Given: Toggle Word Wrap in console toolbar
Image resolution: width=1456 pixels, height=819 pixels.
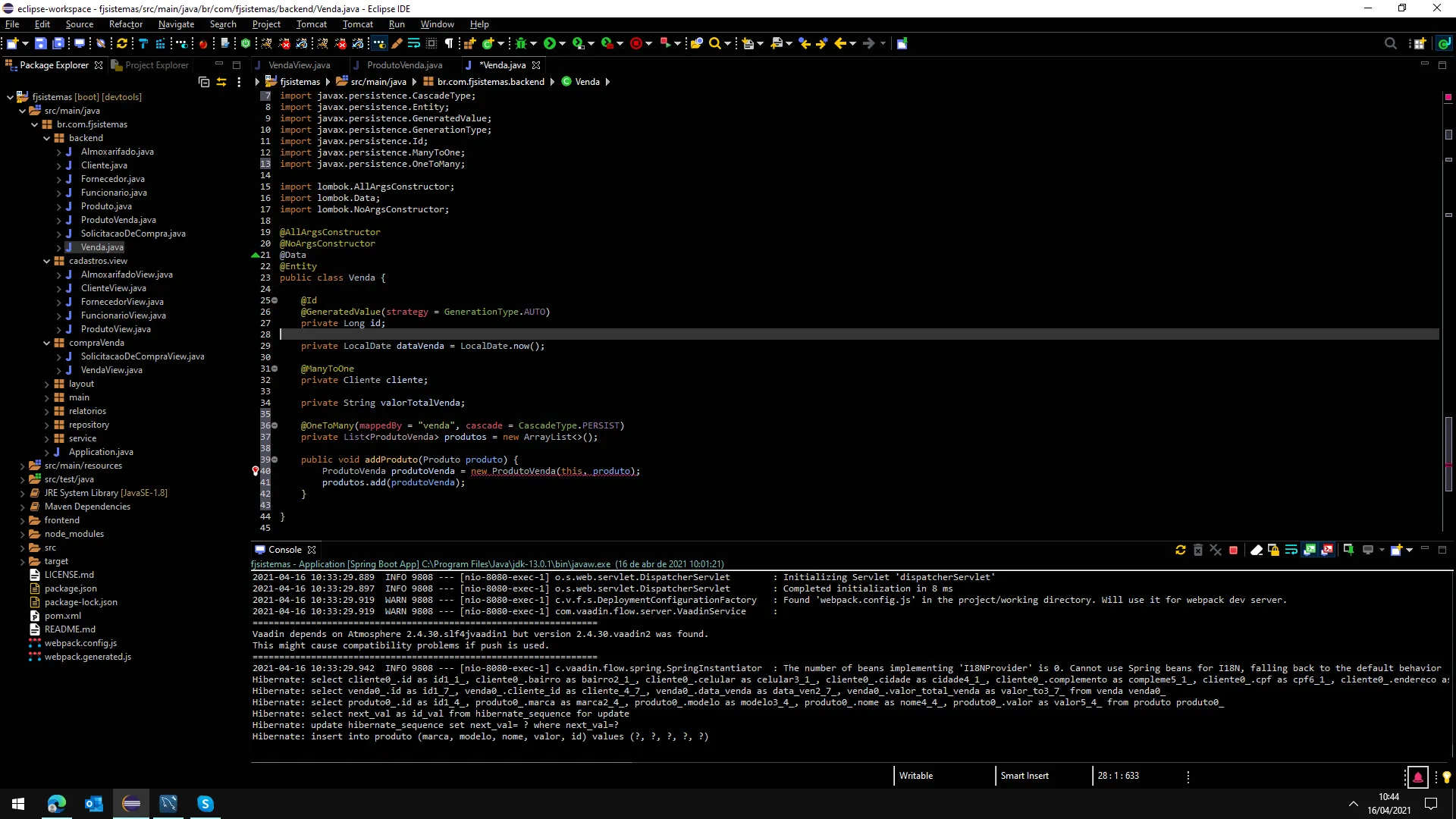Looking at the screenshot, I should click(1291, 550).
